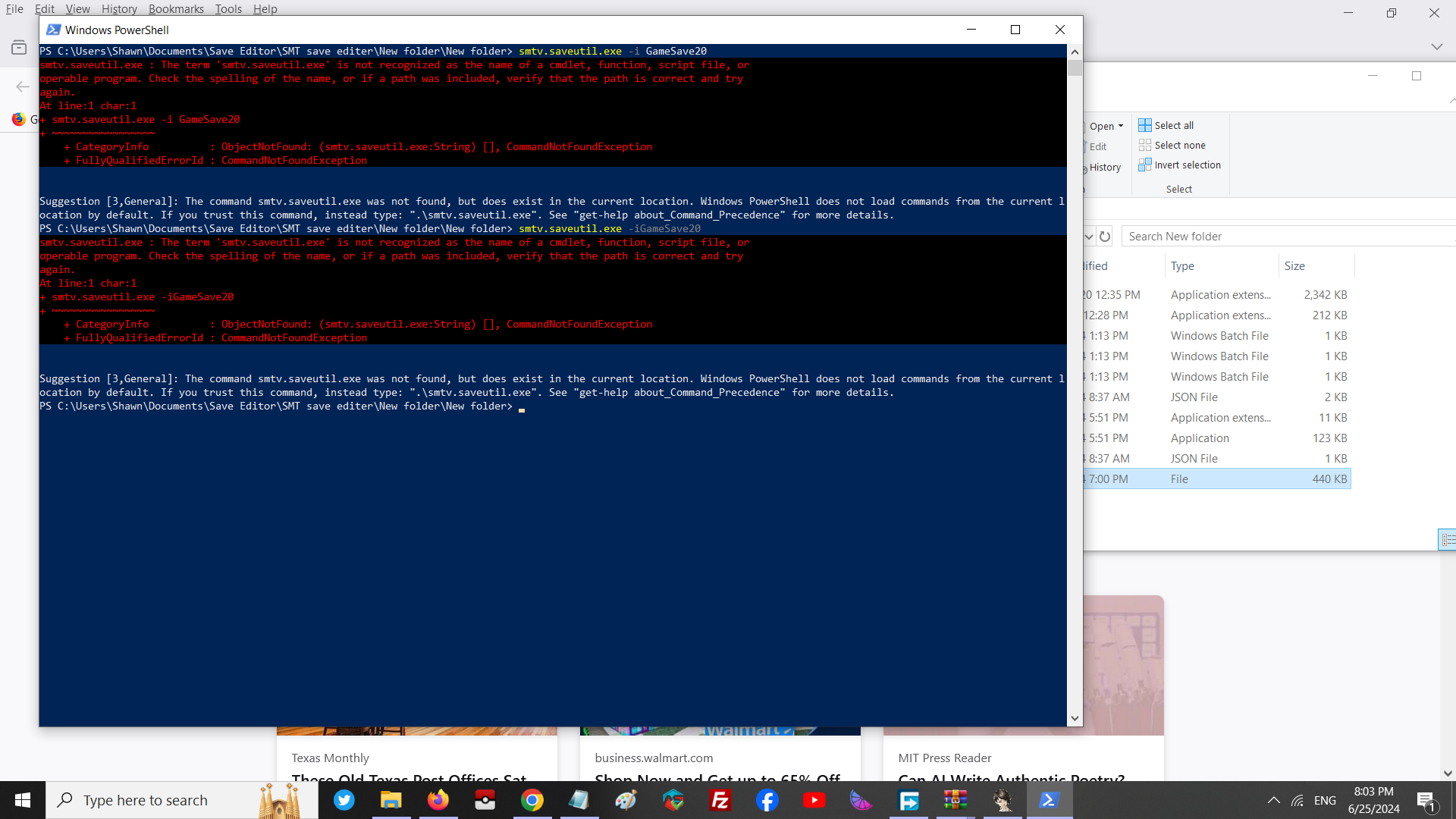Refresh the Explorer folder view
The height and width of the screenshot is (819, 1456).
(1105, 237)
